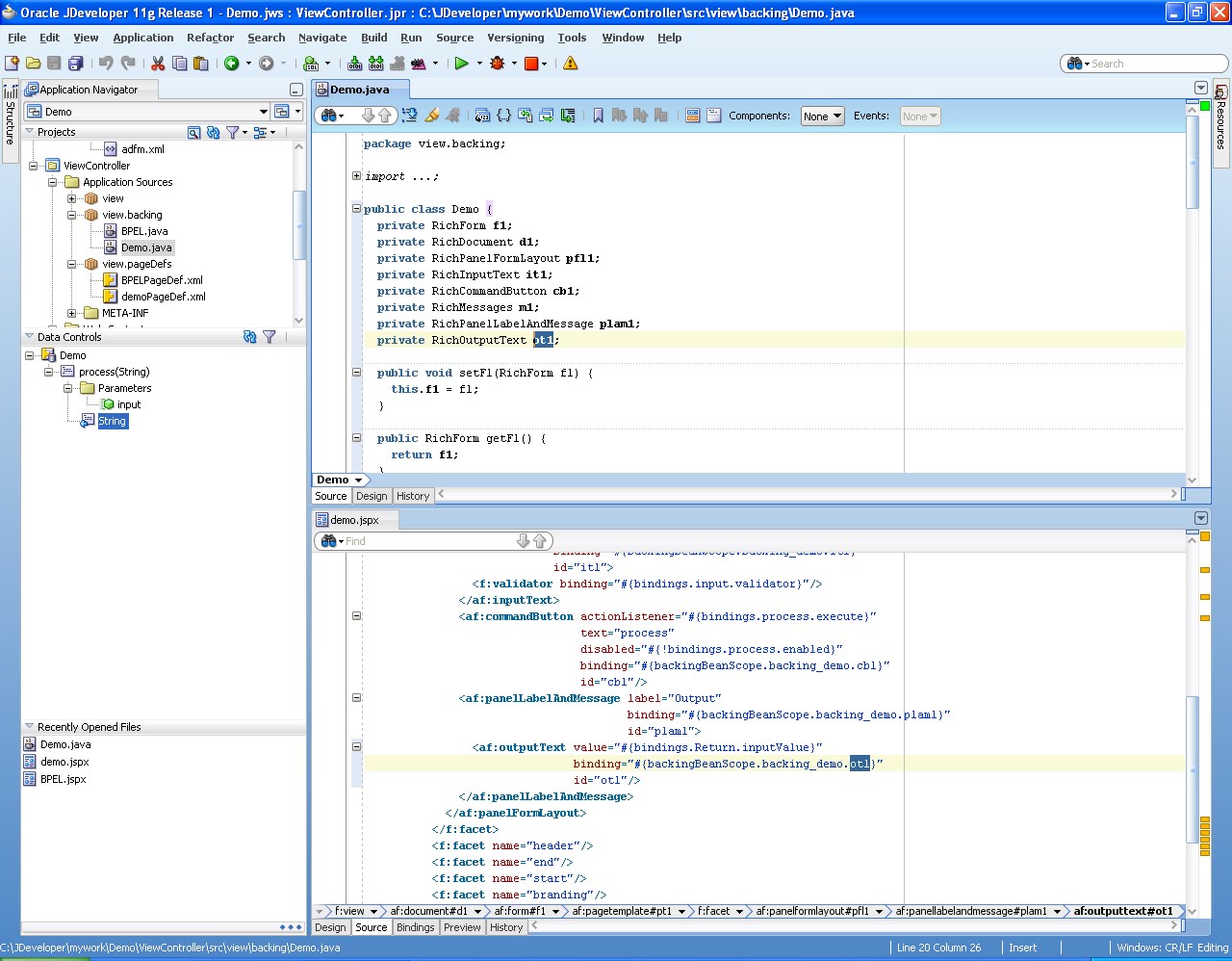This screenshot has width=1232, height=961.
Task: Click the Save All icon
Action: (x=75, y=64)
